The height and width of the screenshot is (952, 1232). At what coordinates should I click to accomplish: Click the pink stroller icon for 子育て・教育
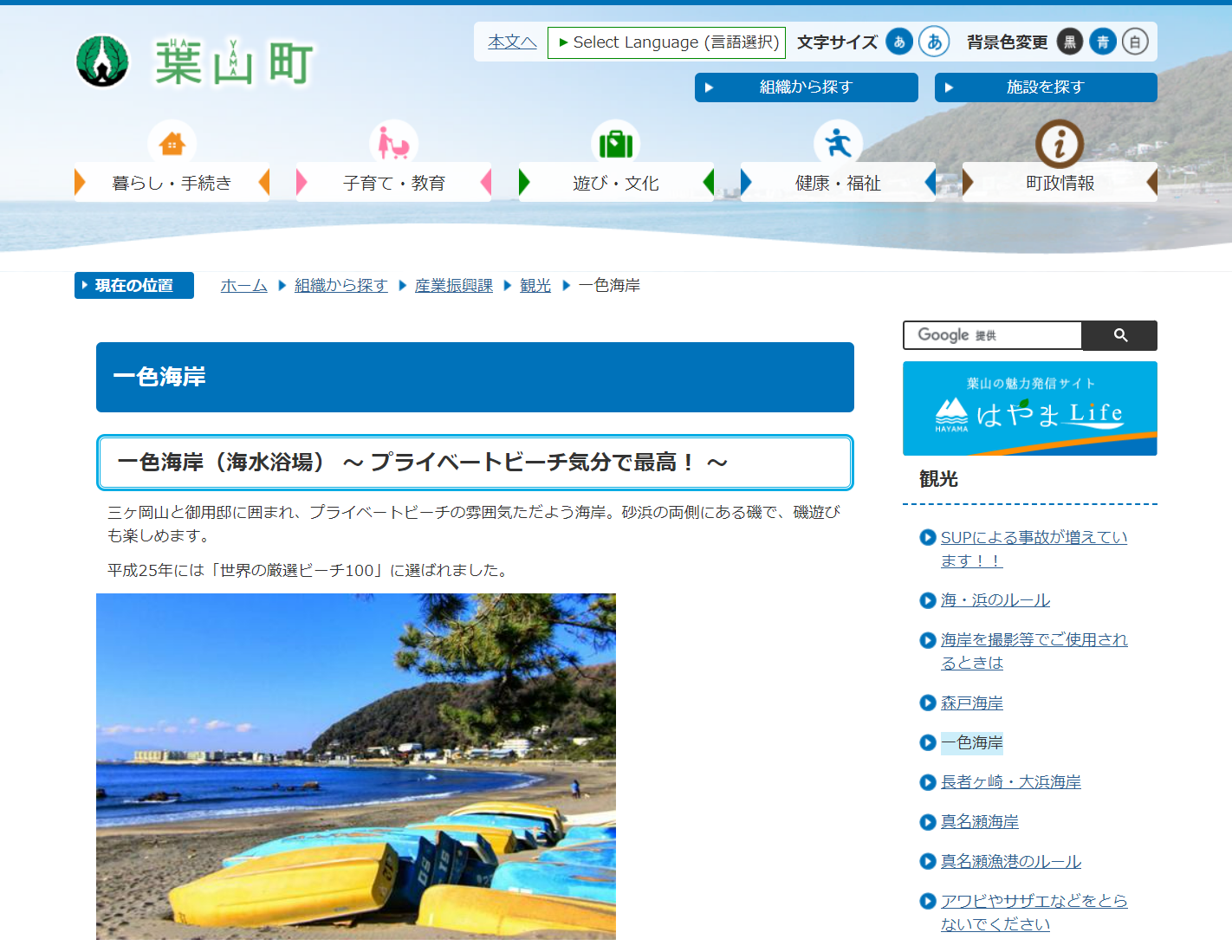click(x=393, y=143)
